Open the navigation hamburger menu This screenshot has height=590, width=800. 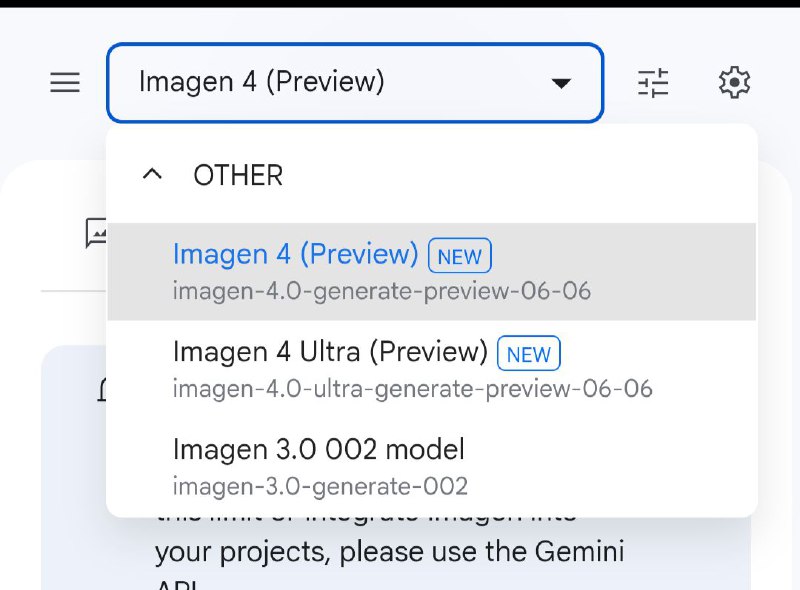(x=64, y=83)
